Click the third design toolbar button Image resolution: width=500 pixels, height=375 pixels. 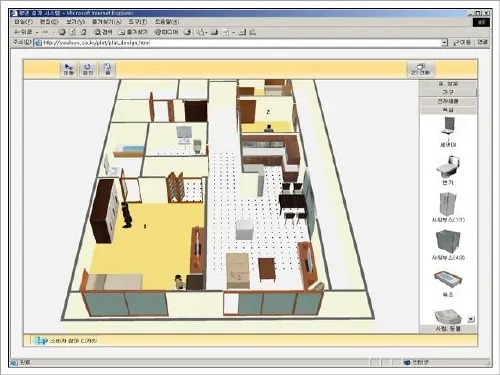[107, 69]
